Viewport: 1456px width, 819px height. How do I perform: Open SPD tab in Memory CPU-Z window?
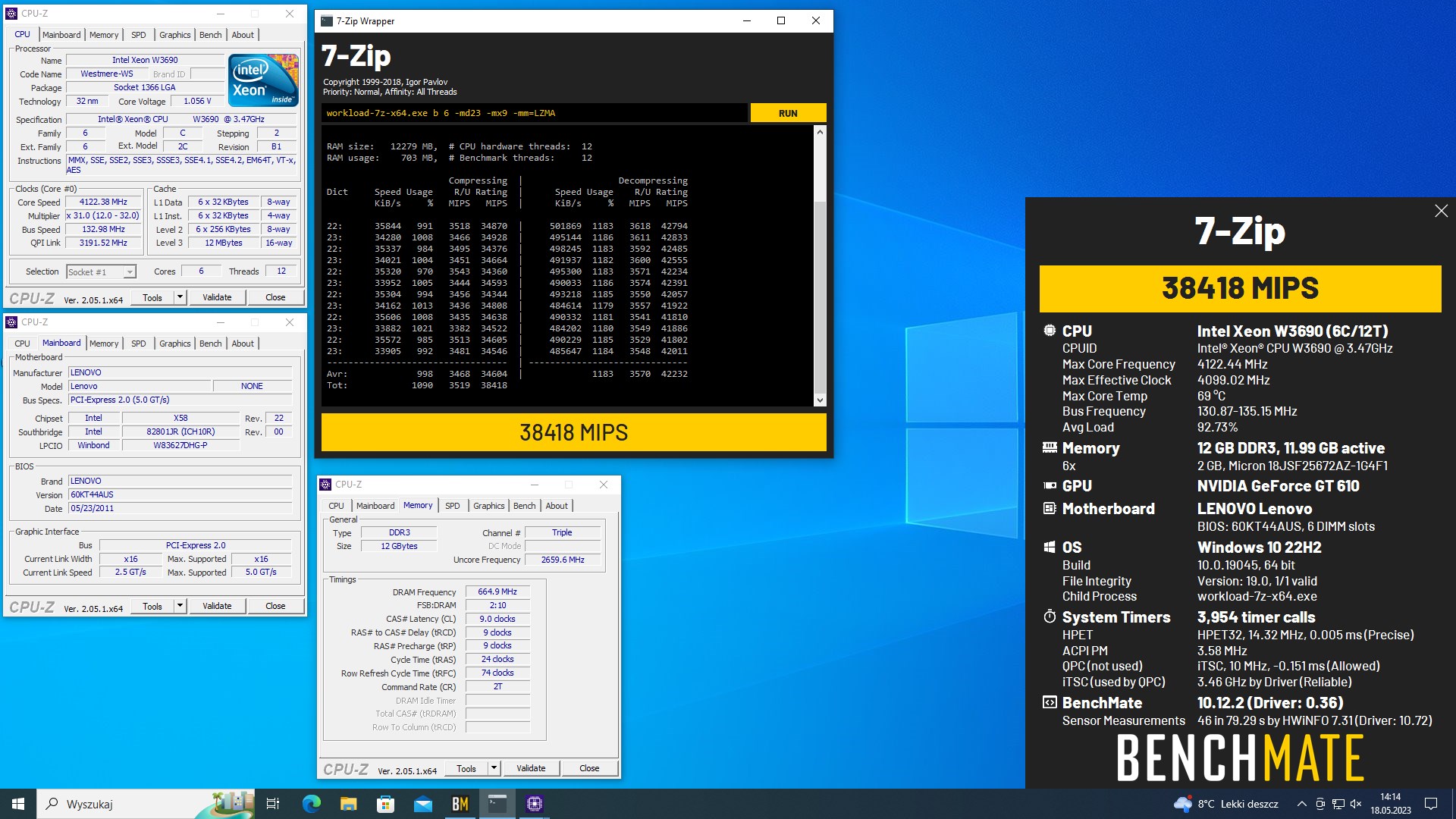(x=453, y=506)
